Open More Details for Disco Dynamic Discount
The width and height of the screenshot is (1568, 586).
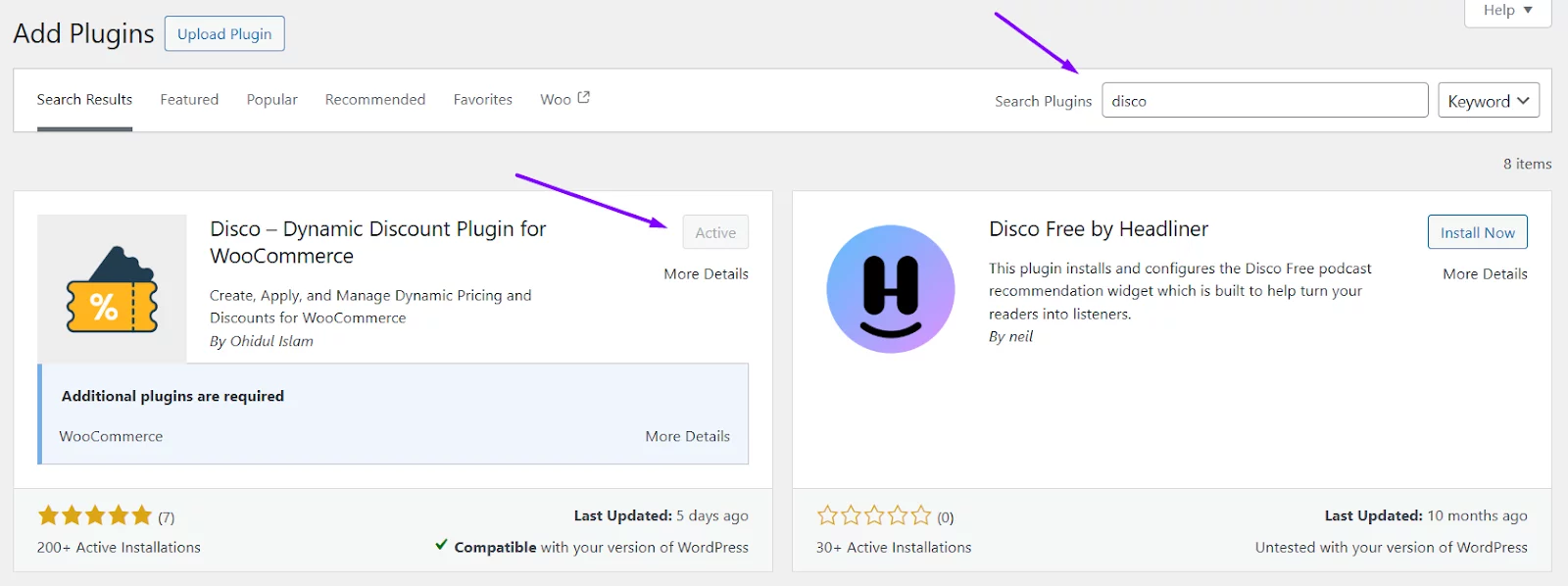[706, 274]
